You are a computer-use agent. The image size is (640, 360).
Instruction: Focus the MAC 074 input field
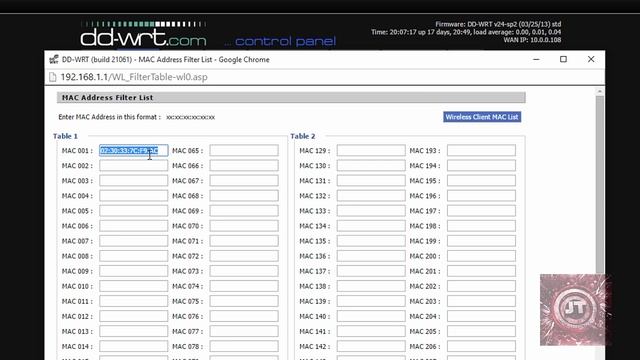coord(244,287)
